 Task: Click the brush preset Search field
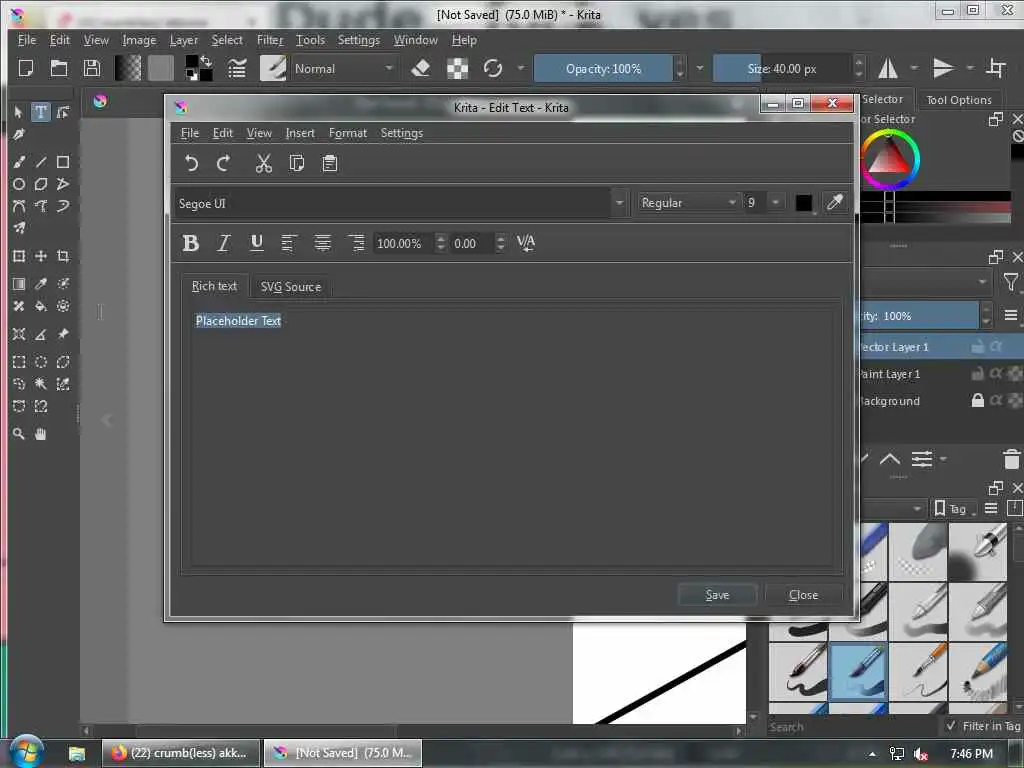pos(852,726)
